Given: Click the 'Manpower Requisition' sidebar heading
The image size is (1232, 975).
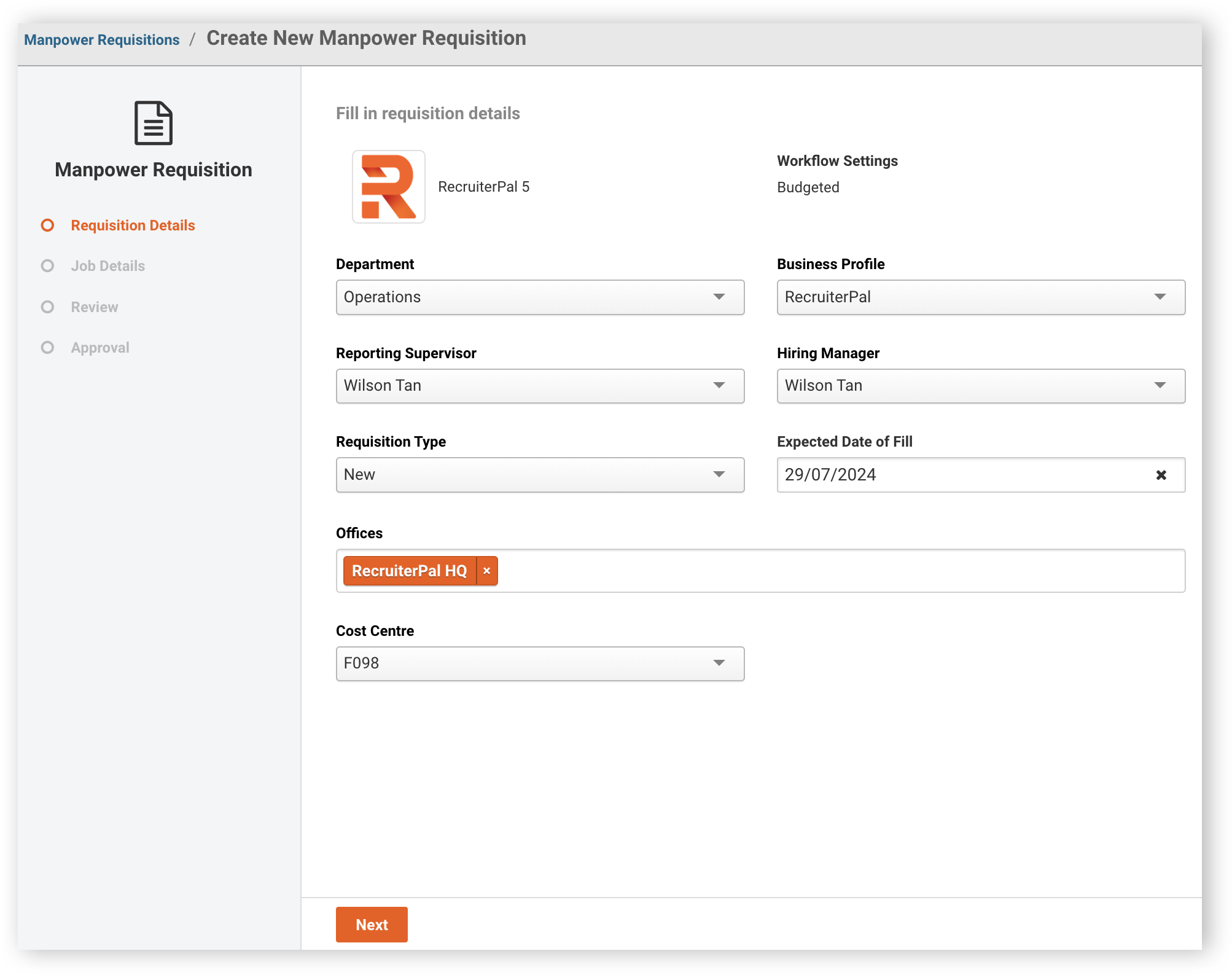Looking at the screenshot, I should pyautogui.click(x=154, y=170).
